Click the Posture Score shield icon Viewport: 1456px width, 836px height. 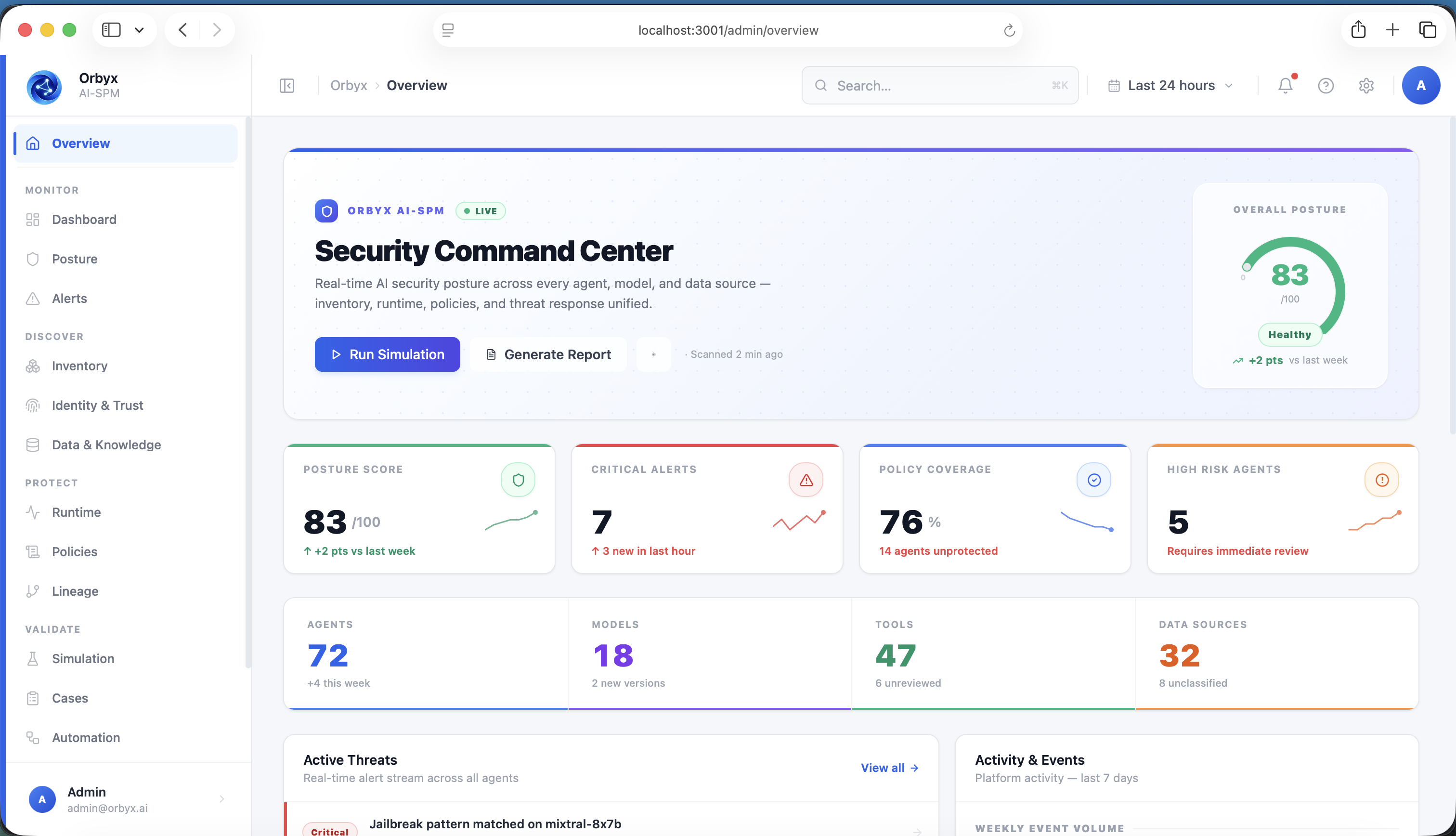coord(518,480)
